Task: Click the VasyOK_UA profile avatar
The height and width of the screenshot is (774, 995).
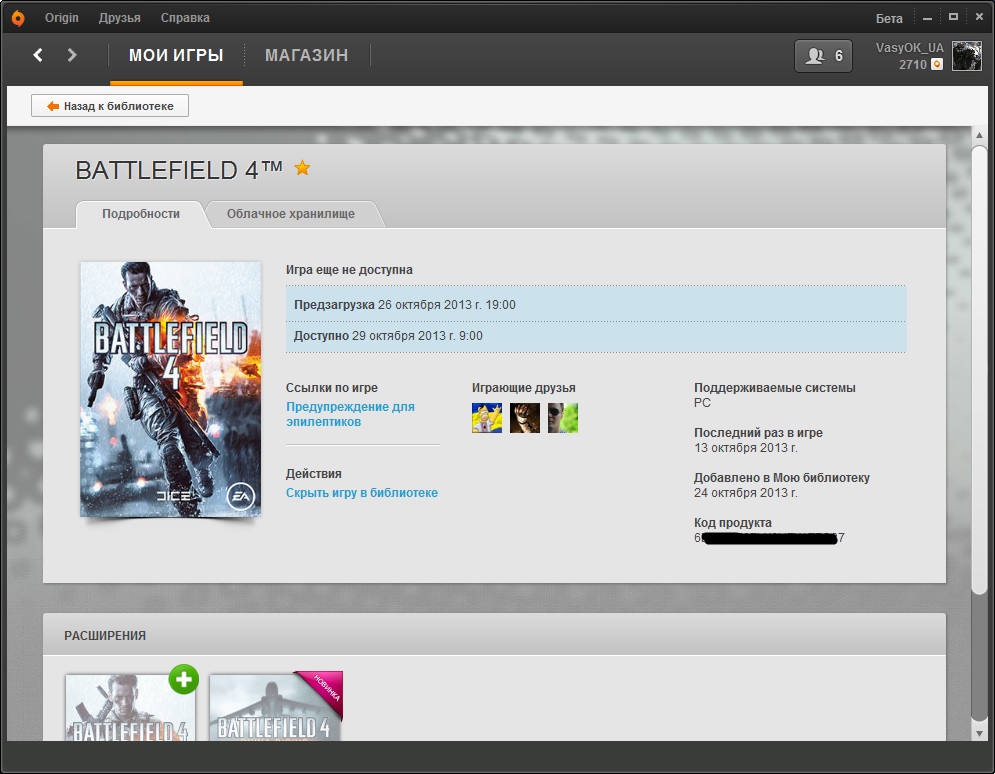Action: pos(966,56)
